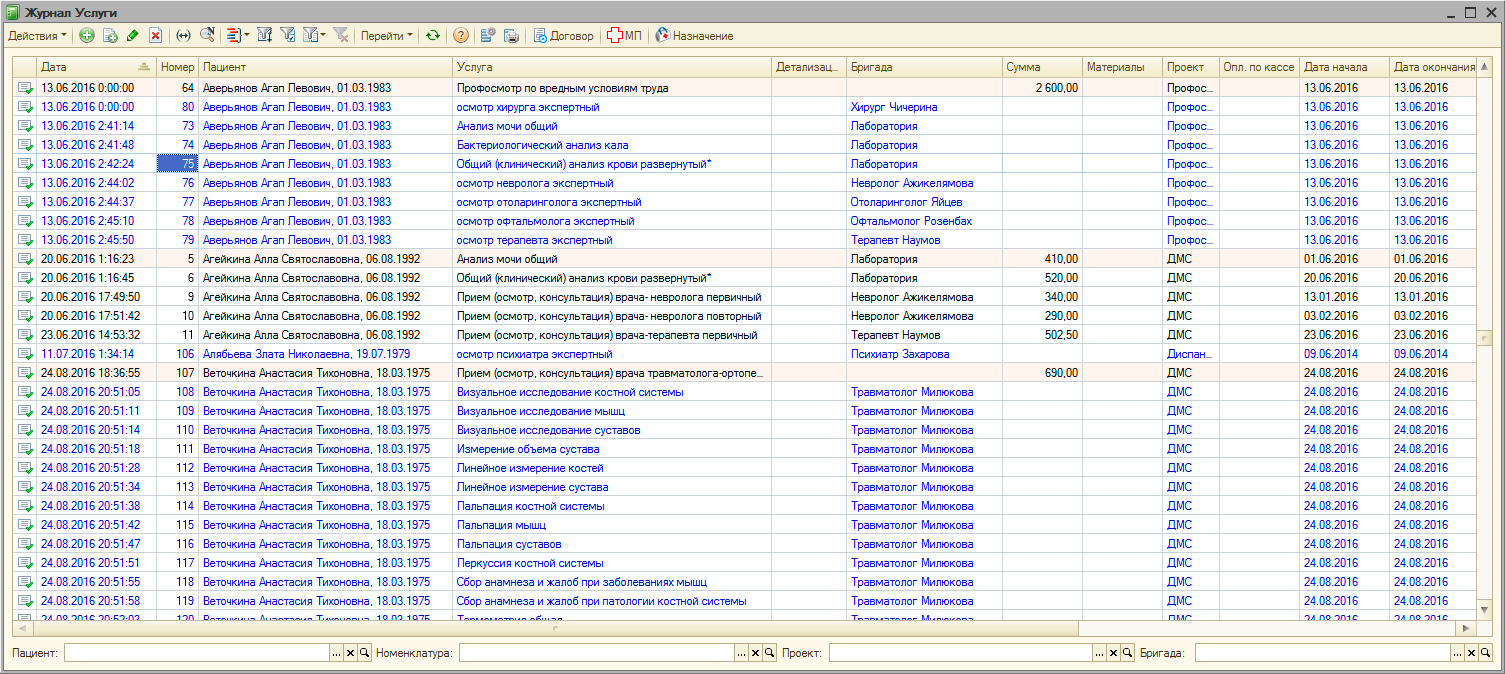Click the Назначение toolbar button
Viewport: 1505px width, 674px height.
click(694, 36)
